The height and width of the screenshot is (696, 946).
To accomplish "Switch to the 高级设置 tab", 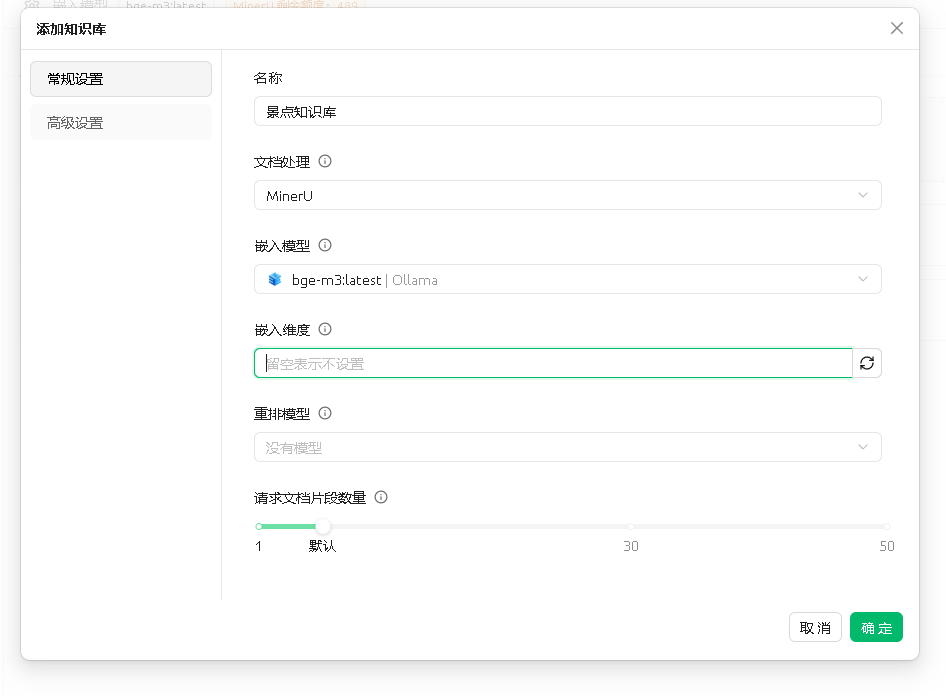I will click(x=121, y=122).
